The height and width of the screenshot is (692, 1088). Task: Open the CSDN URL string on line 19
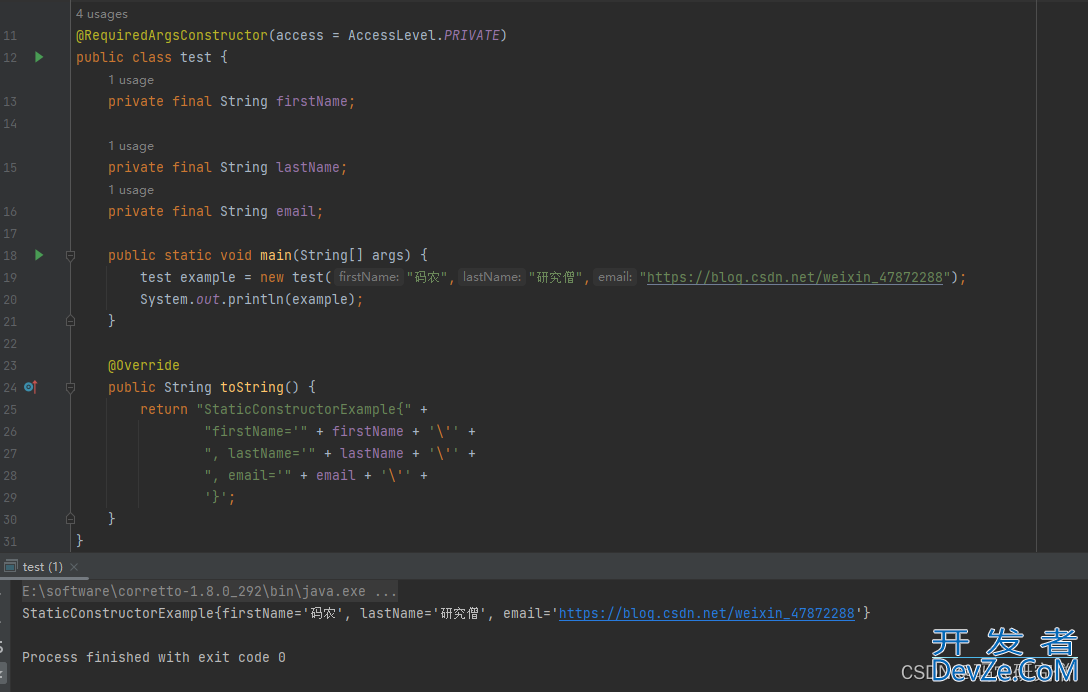tap(794, 277)
